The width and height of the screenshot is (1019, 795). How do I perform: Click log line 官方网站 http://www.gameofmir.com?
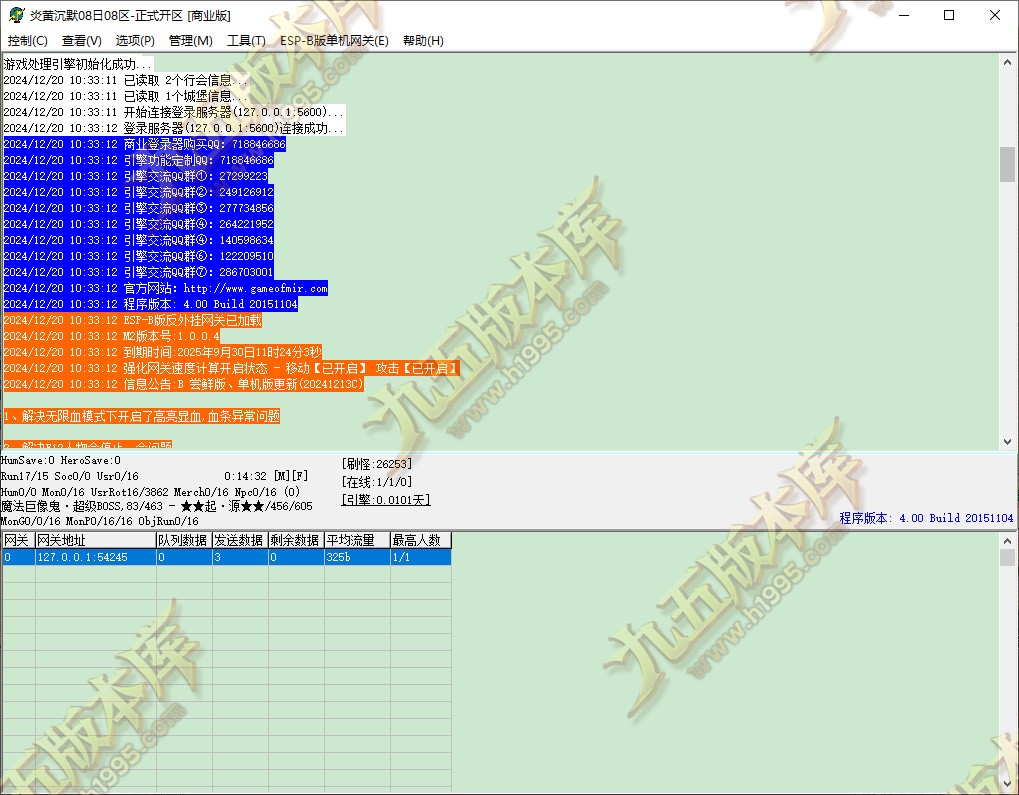click(165, 288)
